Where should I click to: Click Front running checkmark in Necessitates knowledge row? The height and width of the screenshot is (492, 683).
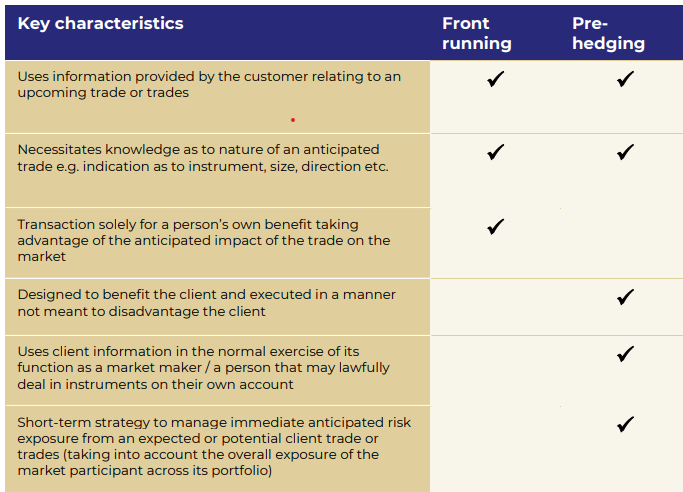click(496, 152)
